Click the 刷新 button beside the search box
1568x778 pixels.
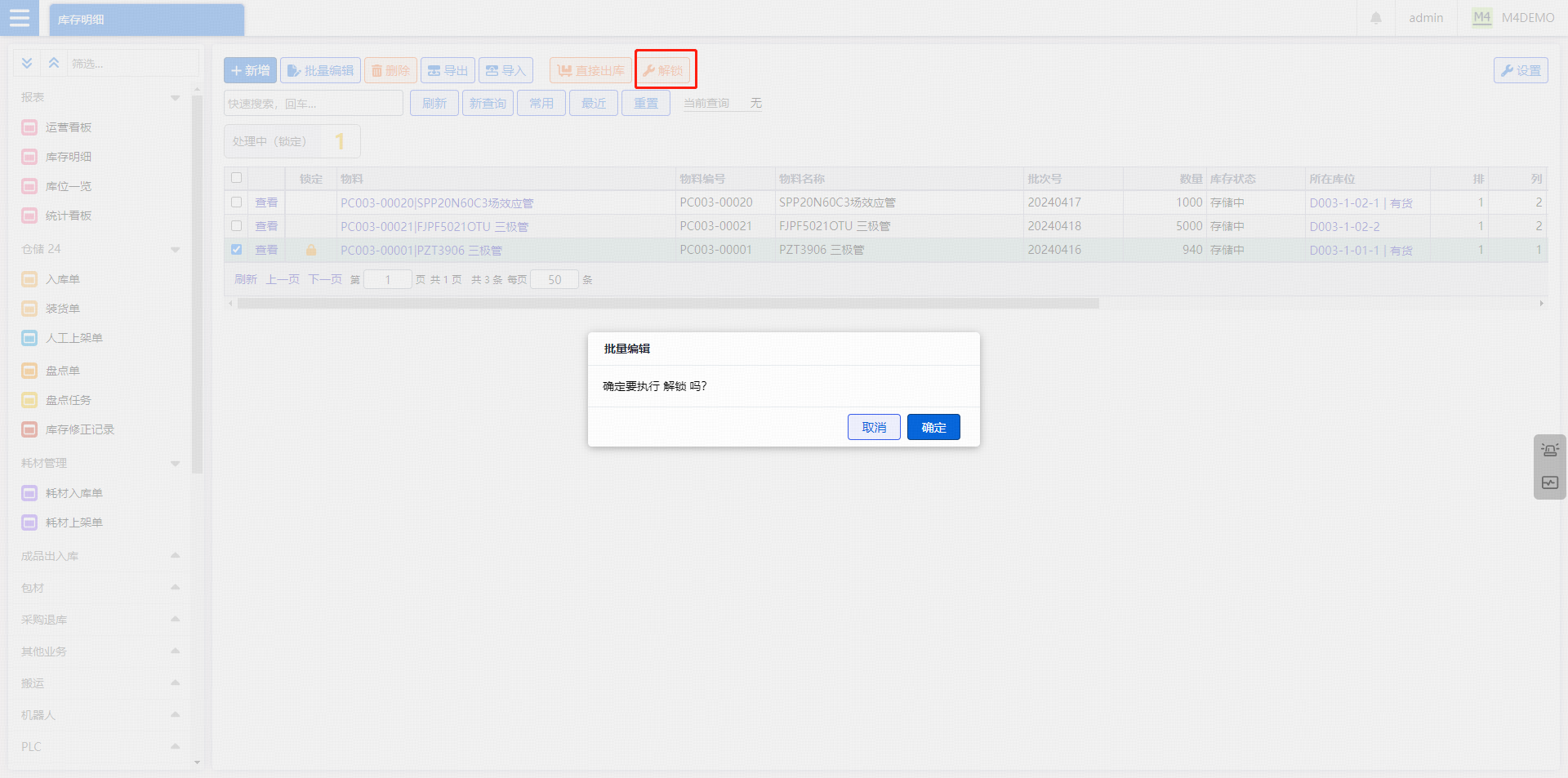pos(434,103)
